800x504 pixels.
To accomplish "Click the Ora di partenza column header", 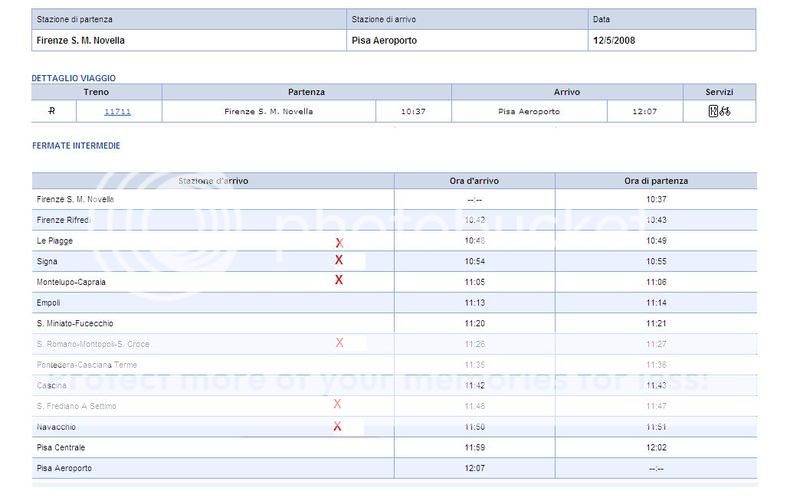I will point(655,181).
